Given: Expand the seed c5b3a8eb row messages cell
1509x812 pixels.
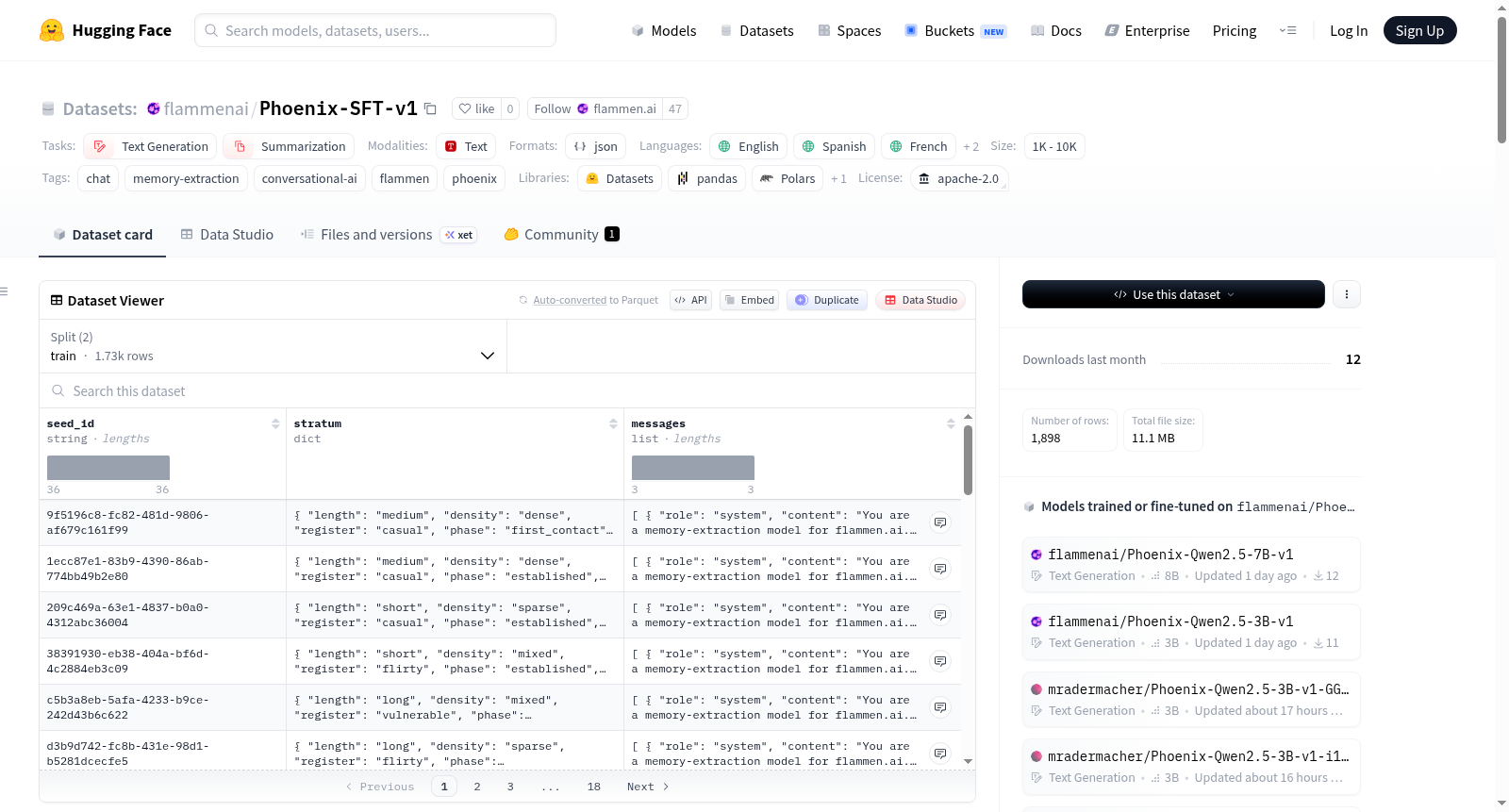Looking at the screenshot, I should [x=940, y=707].
